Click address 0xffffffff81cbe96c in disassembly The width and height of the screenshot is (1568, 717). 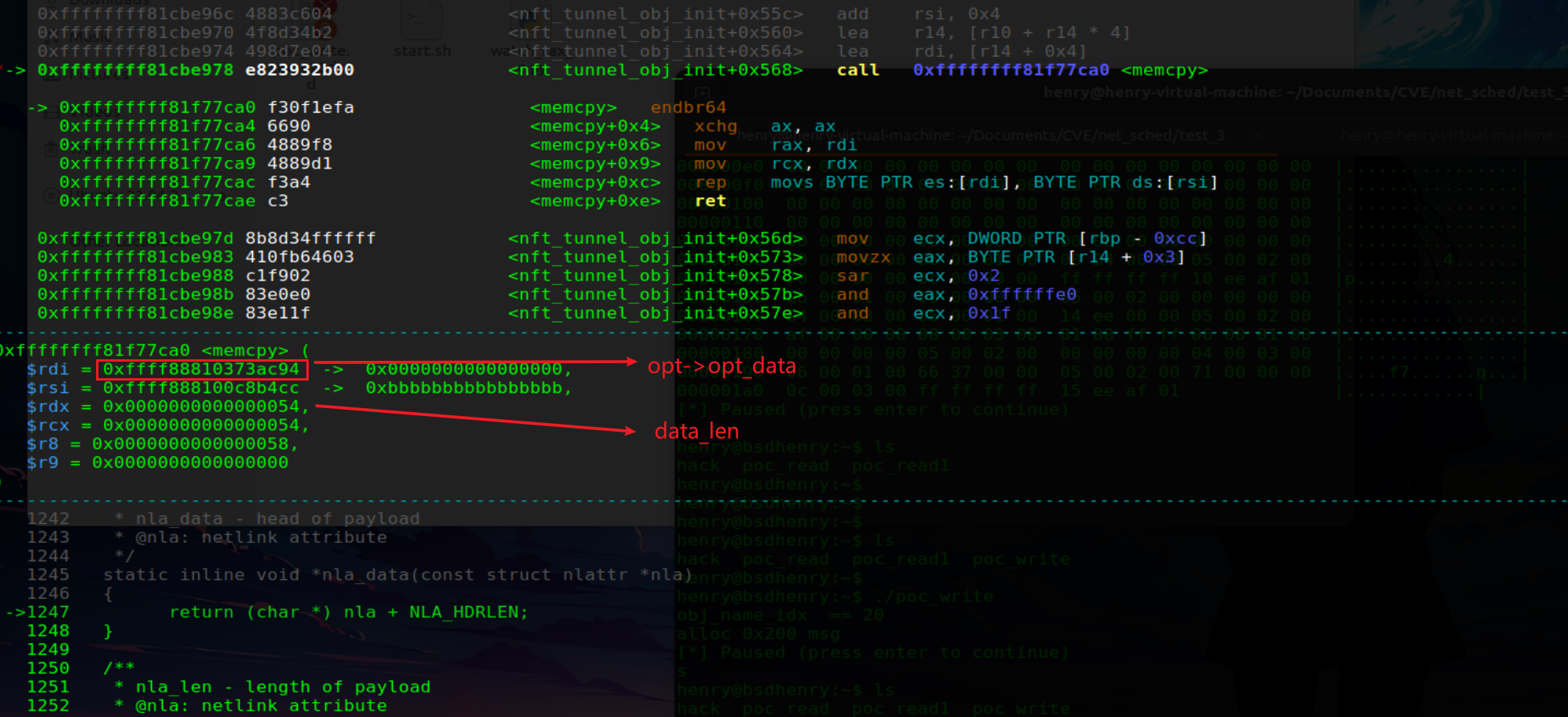click(x=135, y=13)
